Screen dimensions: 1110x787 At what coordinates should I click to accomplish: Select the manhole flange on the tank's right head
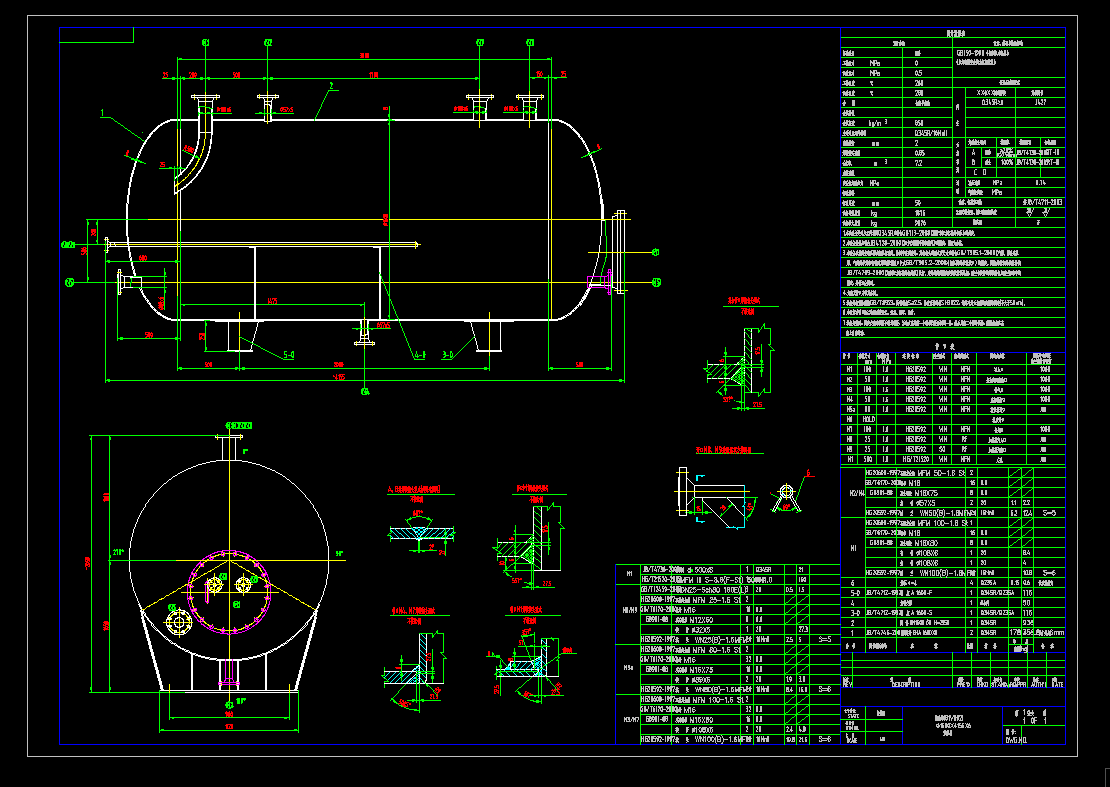[619, 251]
